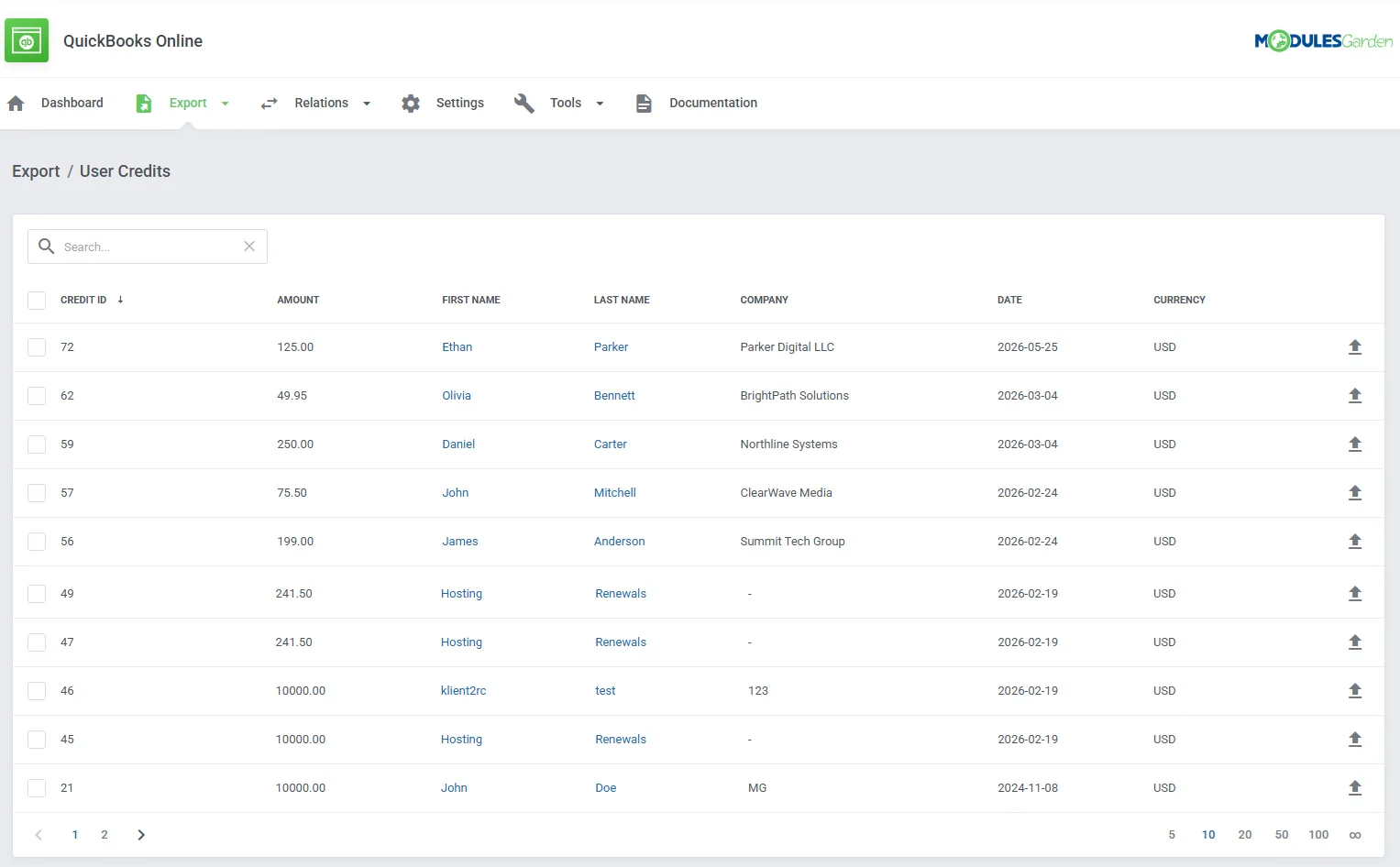Click the QuickBooks Online green logo icon

click(27, 40)
